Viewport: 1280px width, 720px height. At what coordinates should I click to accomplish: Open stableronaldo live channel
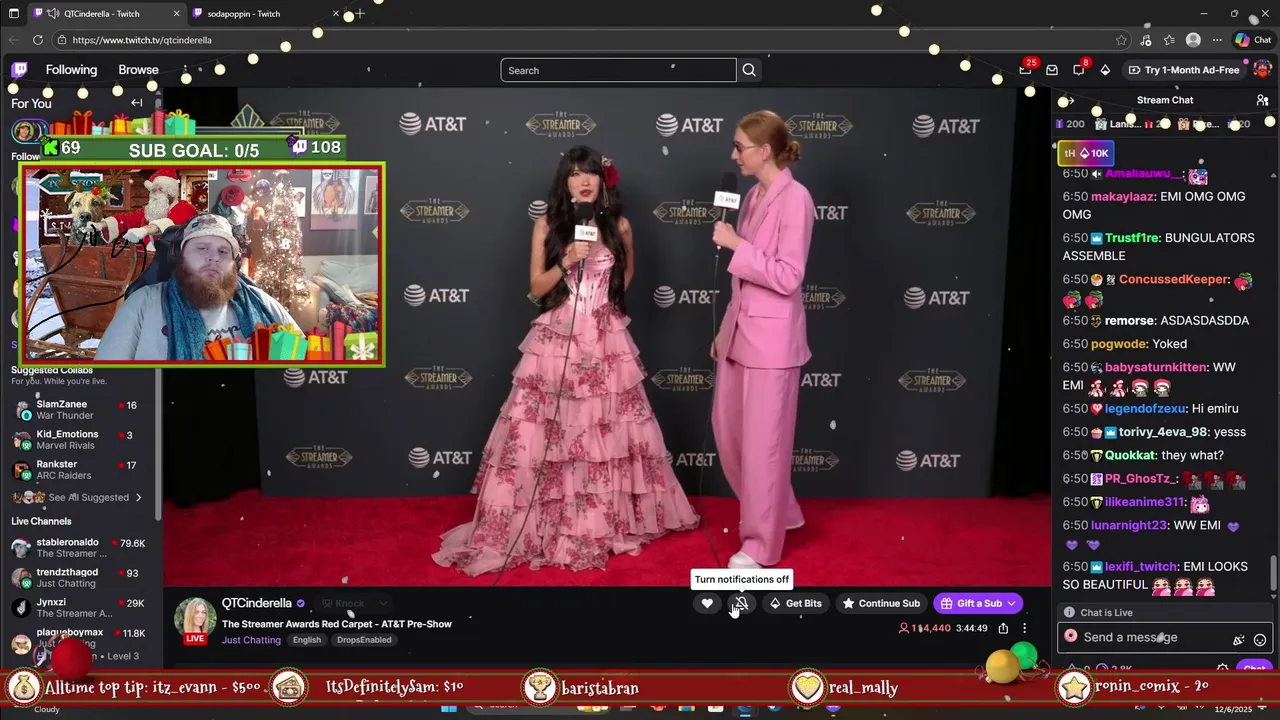click(x=79, y=548)
